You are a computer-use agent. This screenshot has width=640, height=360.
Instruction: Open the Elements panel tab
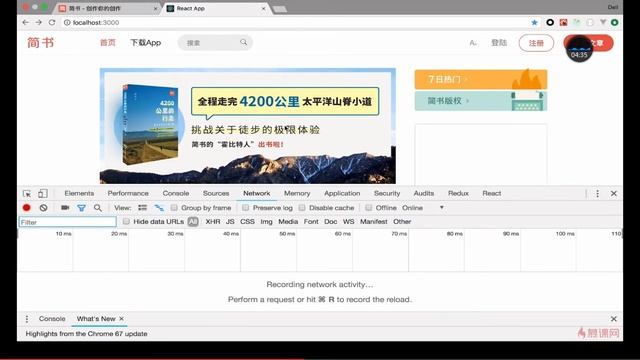pos(79,193)
